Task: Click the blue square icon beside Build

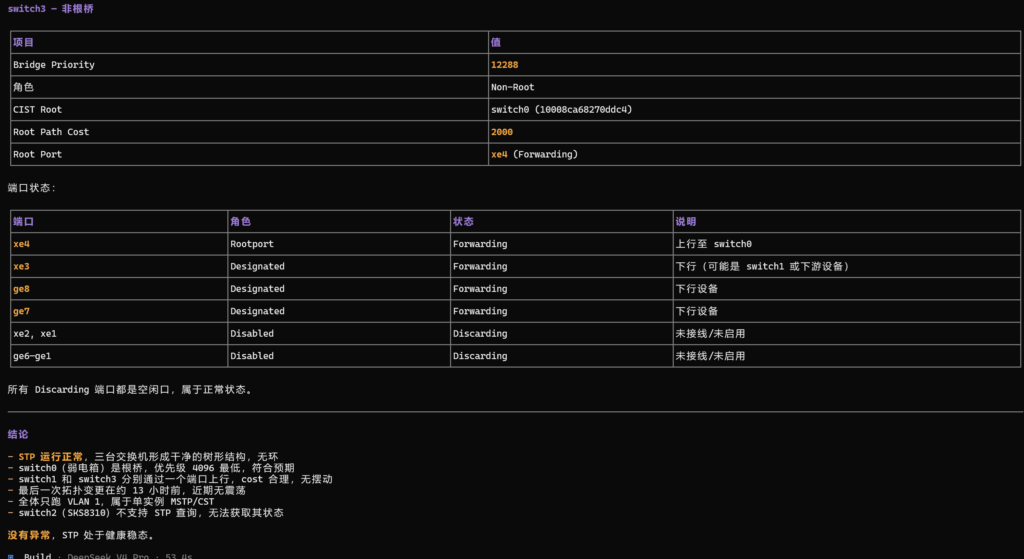Action: [10, 556]
